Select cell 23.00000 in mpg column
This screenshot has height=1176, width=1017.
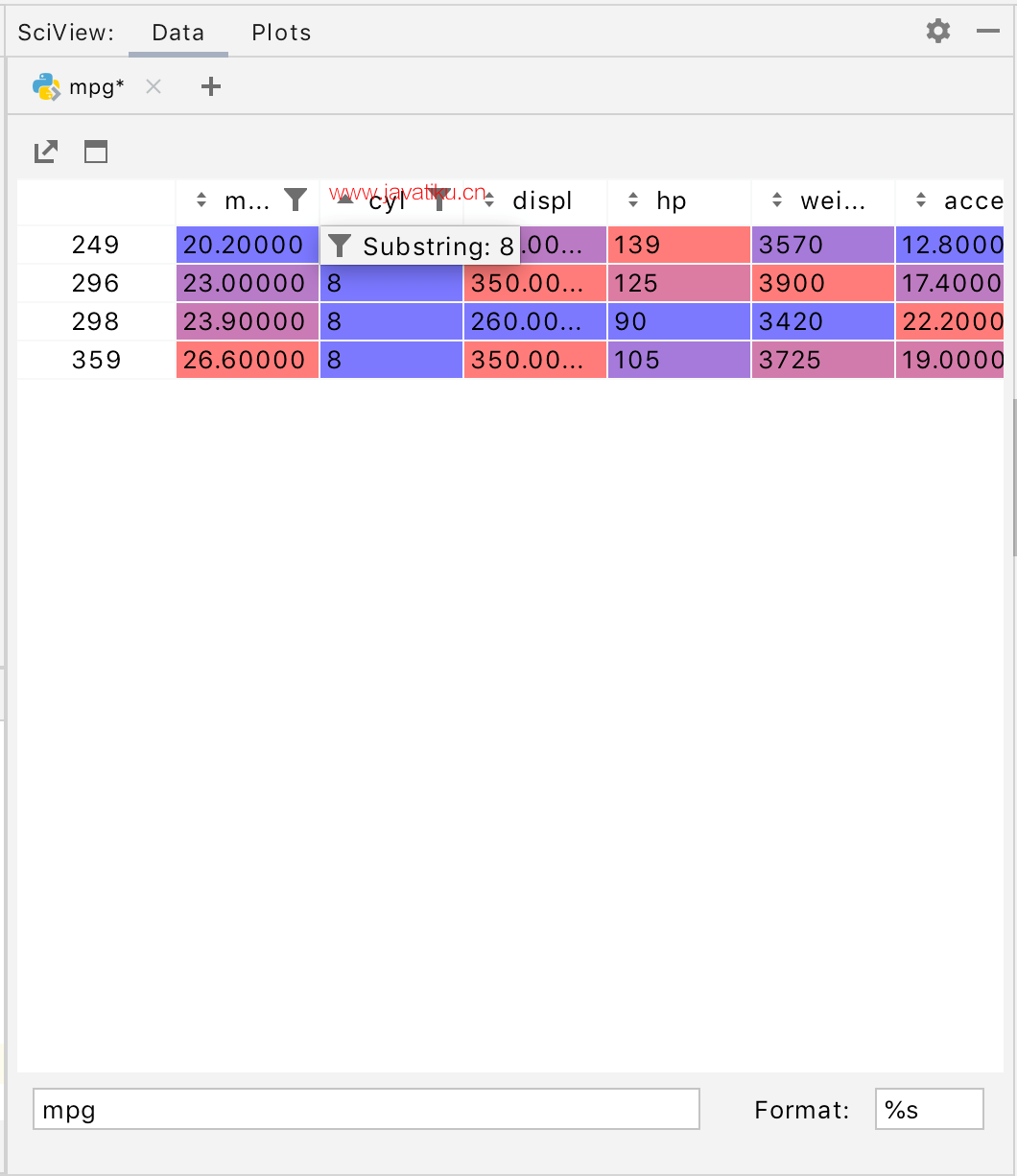[248, 283]
